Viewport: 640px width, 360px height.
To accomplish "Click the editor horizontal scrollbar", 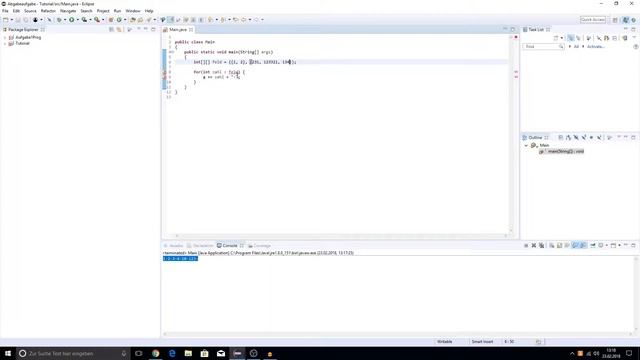I will (341, 236).
